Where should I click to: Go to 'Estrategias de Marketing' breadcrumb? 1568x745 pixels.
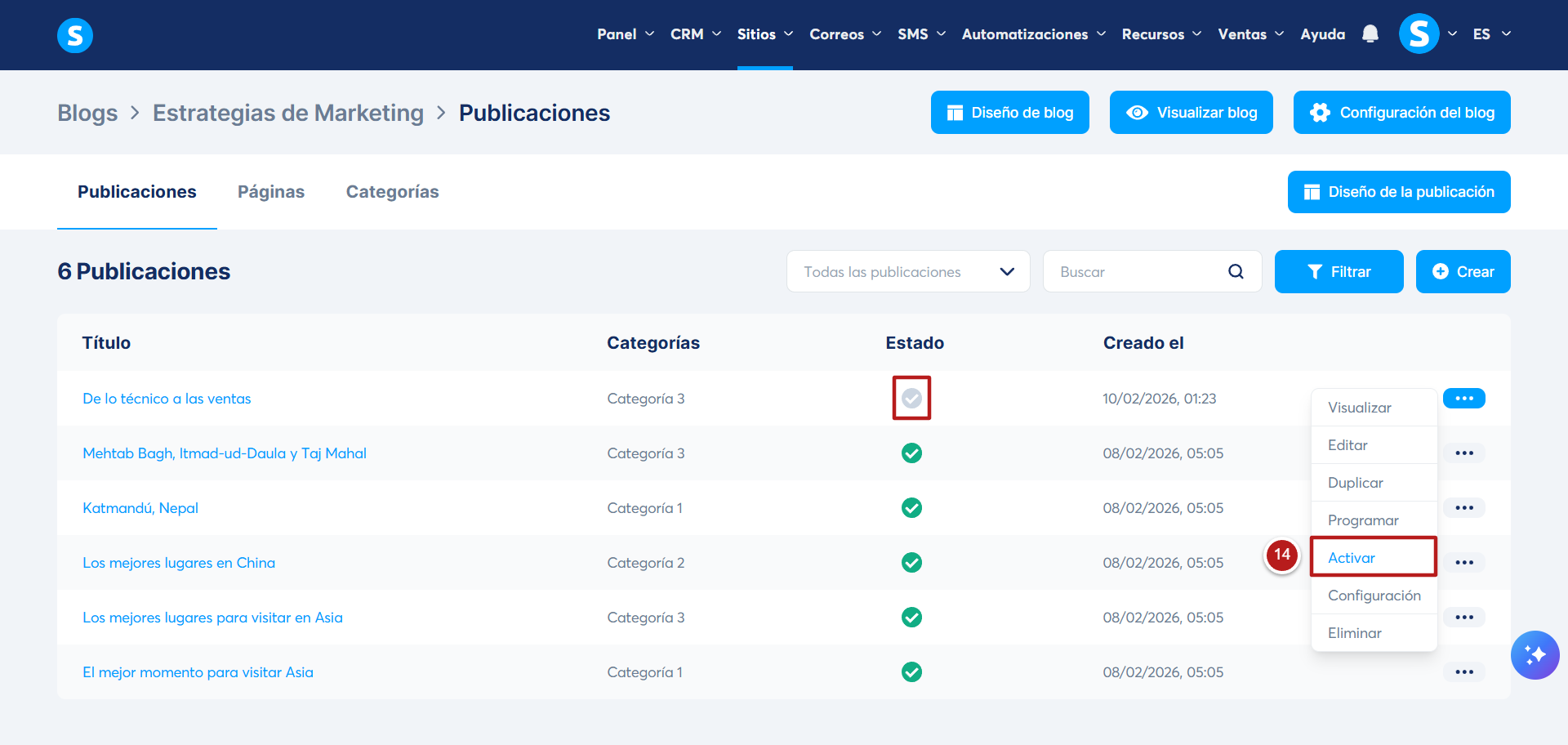288,113
